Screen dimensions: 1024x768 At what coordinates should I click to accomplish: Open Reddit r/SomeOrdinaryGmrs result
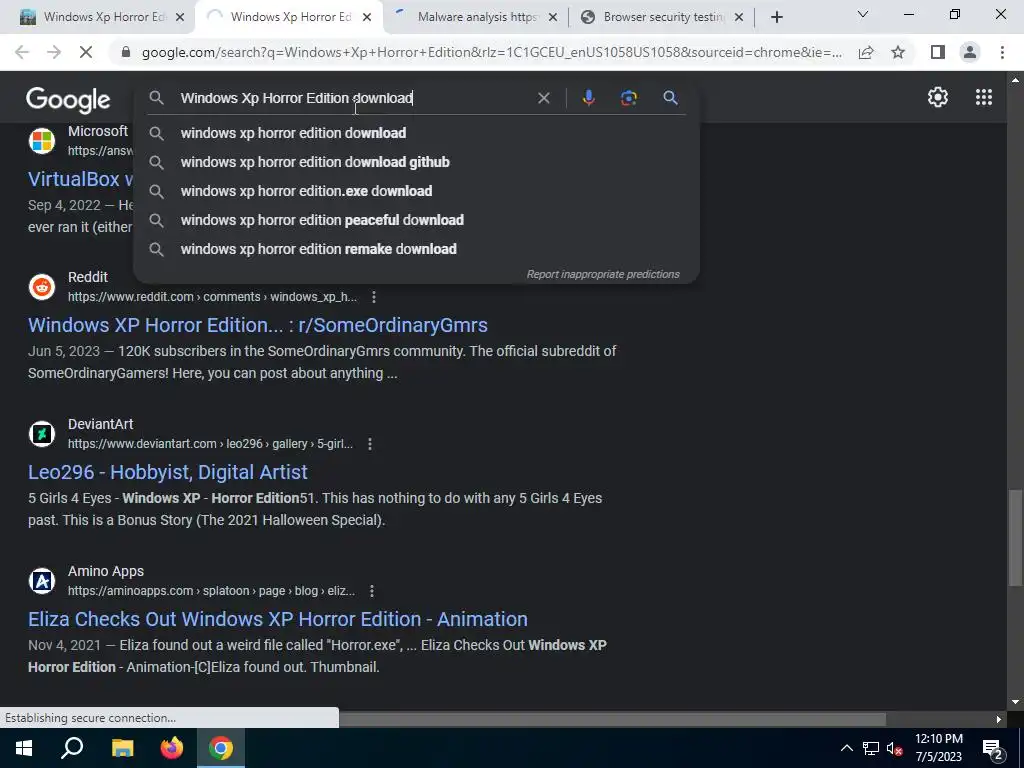[x=258, y=325]
